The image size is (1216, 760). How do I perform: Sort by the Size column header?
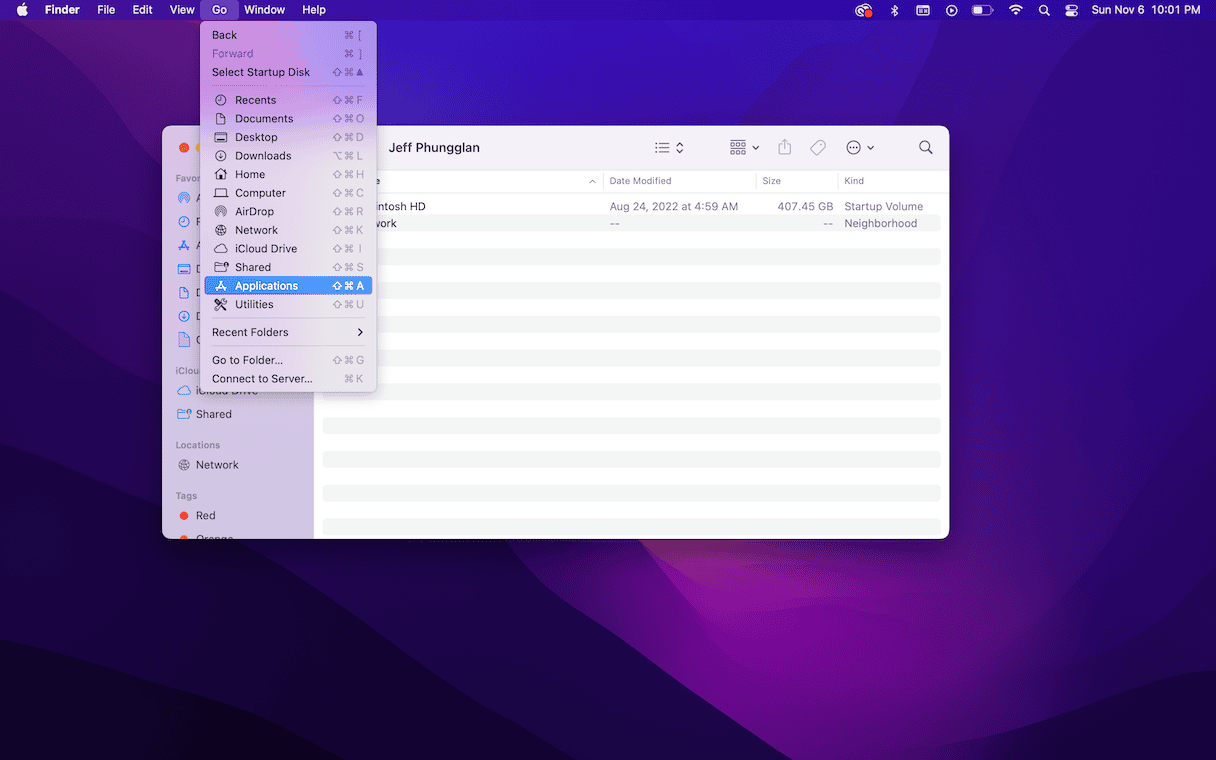771,181
